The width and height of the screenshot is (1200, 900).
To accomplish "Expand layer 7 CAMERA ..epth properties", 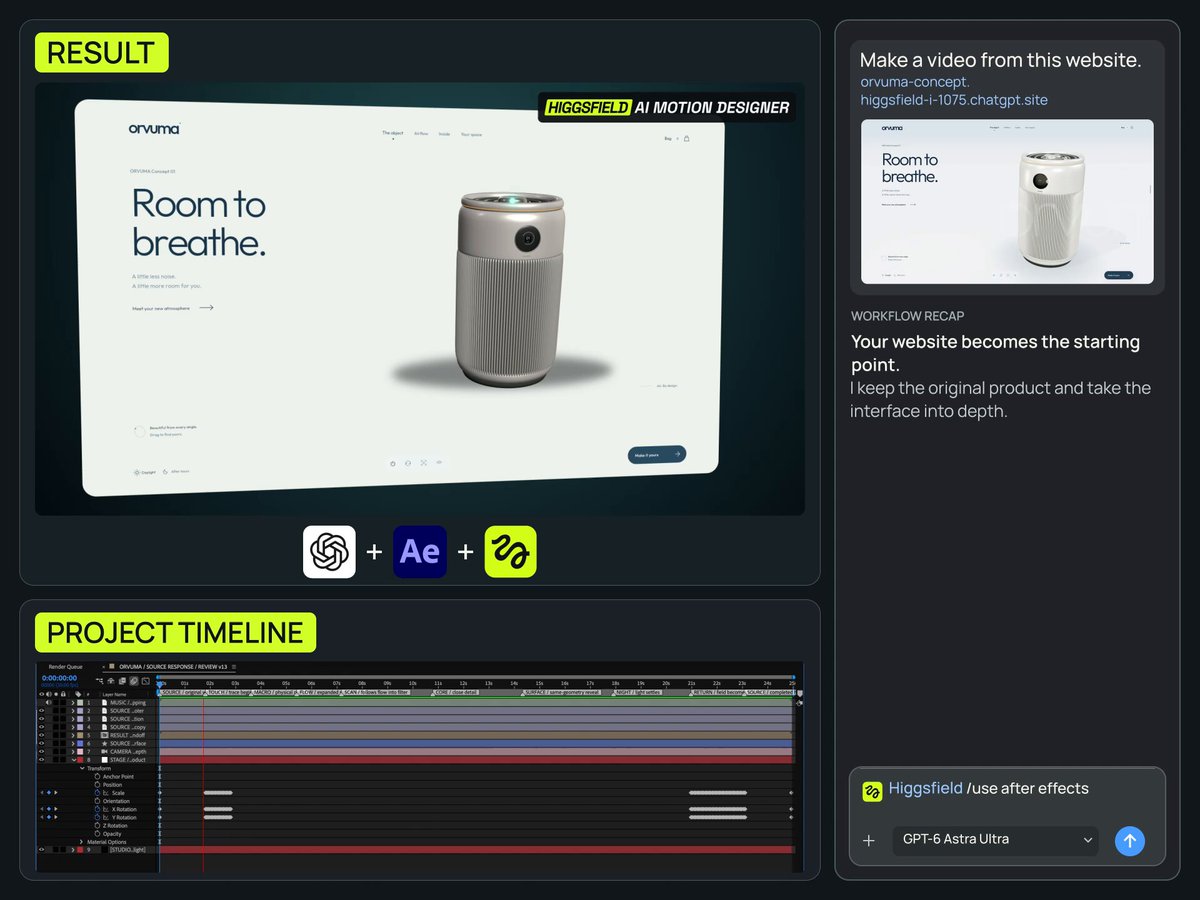I will [73, 752].
